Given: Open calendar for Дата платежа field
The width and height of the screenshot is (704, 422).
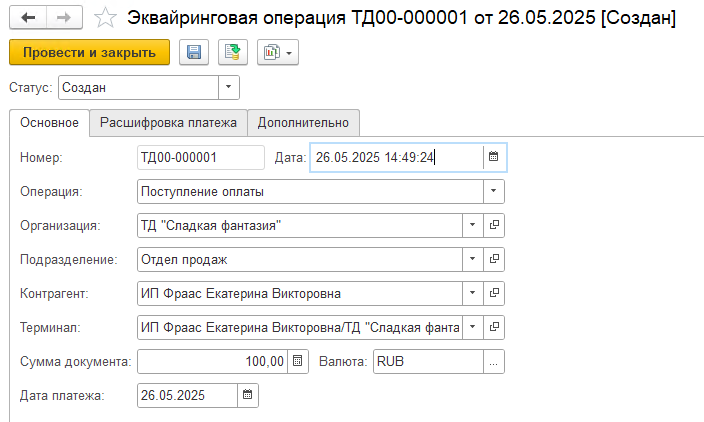Looking at the screenshot, I should coord(248,395).
